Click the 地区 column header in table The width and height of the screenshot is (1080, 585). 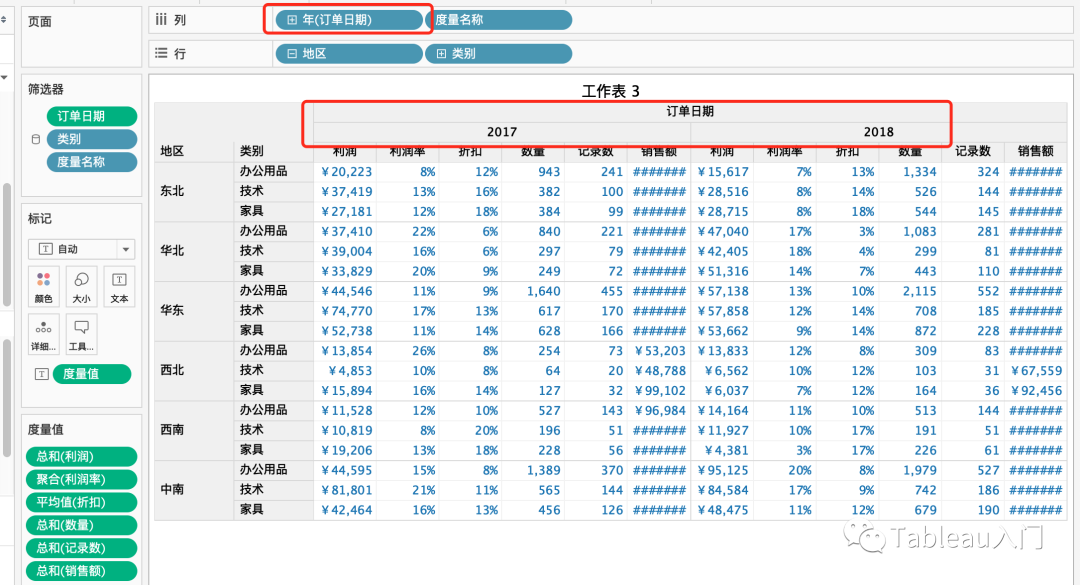(172, 151)
